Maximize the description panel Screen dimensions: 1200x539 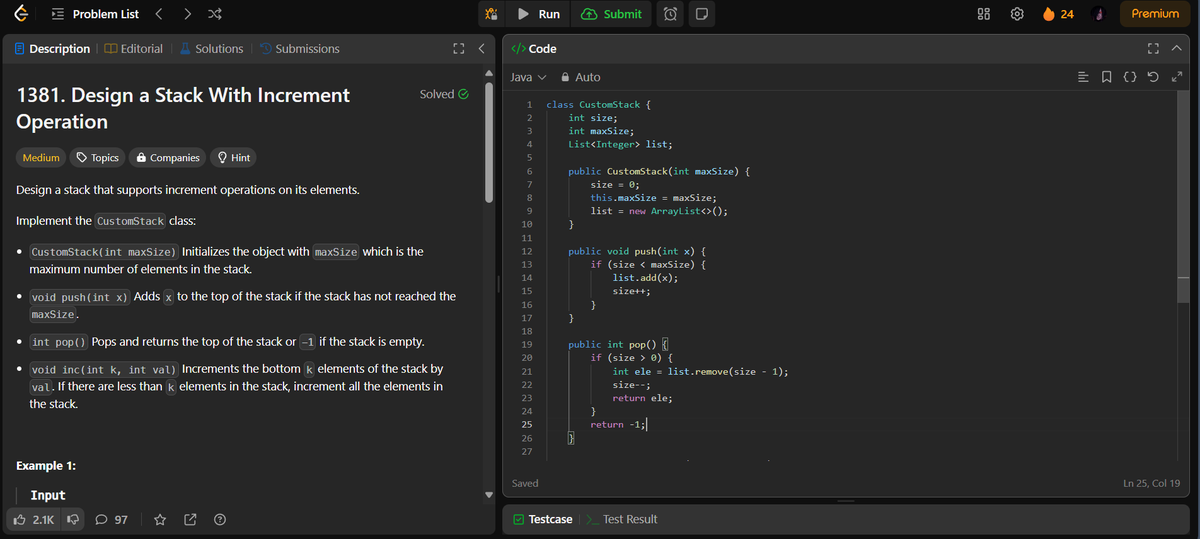[458, 48]
